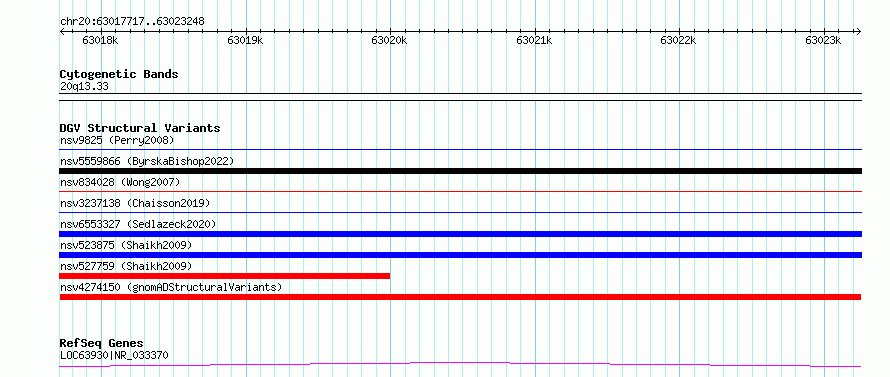This screenshot has height=377, width=890.
Task: Click the 20q13.33 cytogenetic band bar
Action: (460, 97)
